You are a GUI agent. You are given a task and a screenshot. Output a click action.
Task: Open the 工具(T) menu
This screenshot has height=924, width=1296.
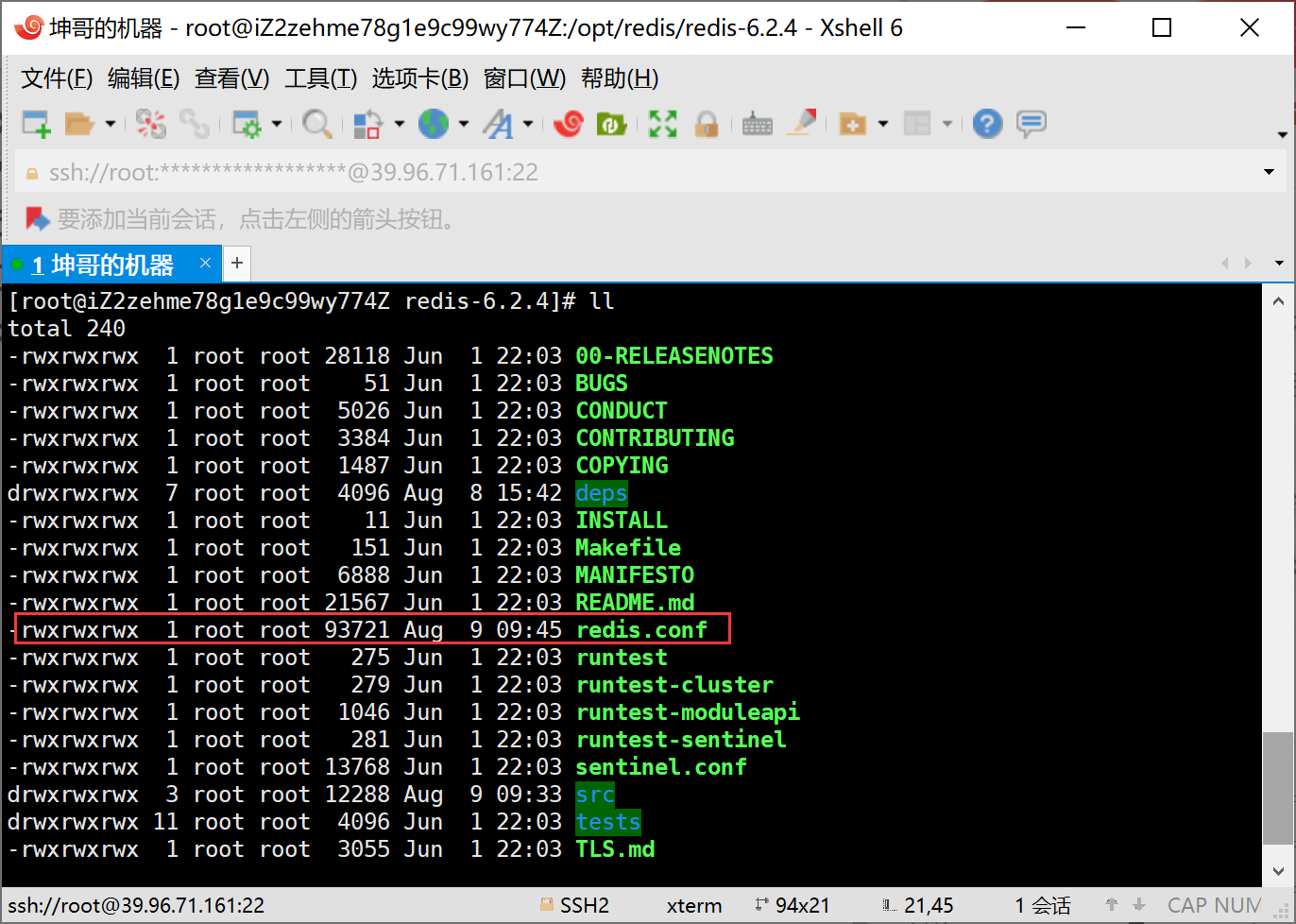coord(321,78)
